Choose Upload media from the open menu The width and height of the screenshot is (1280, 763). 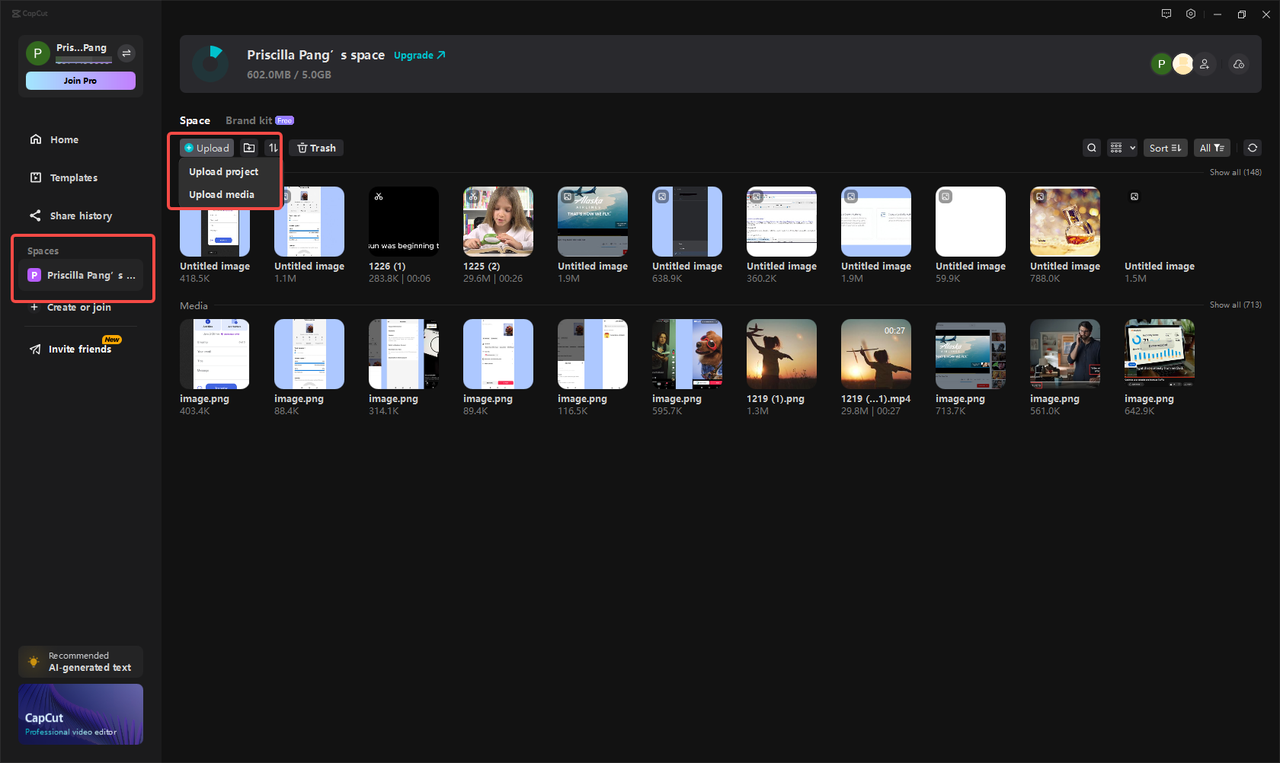click(x=221, y=194)
